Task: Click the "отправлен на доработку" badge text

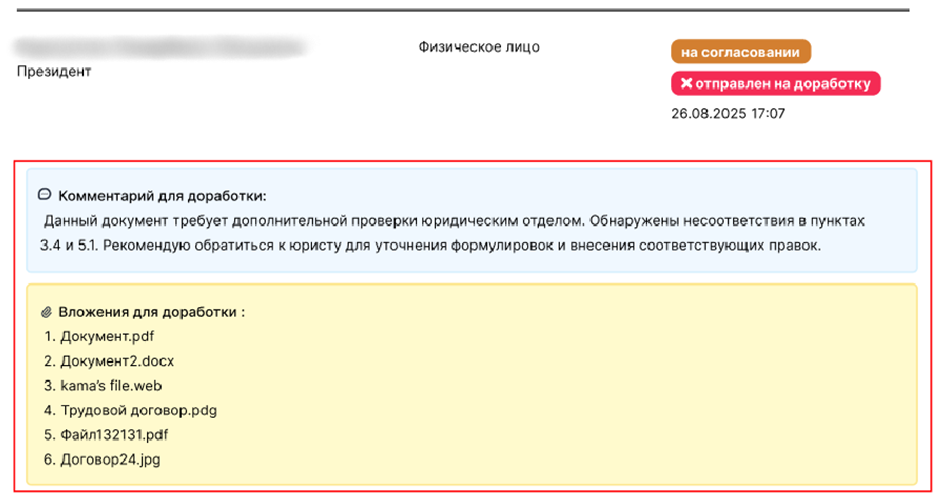Action: pos(782,84)
